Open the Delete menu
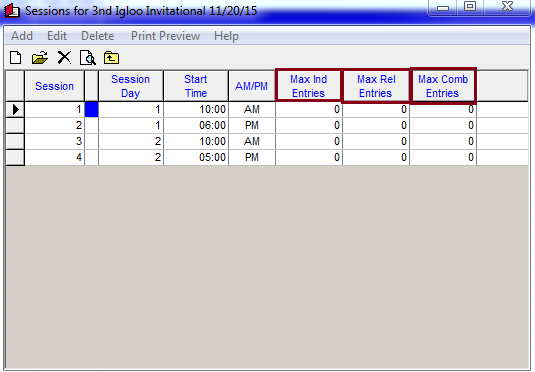535x372 pixels. click(x=98, y=36)
